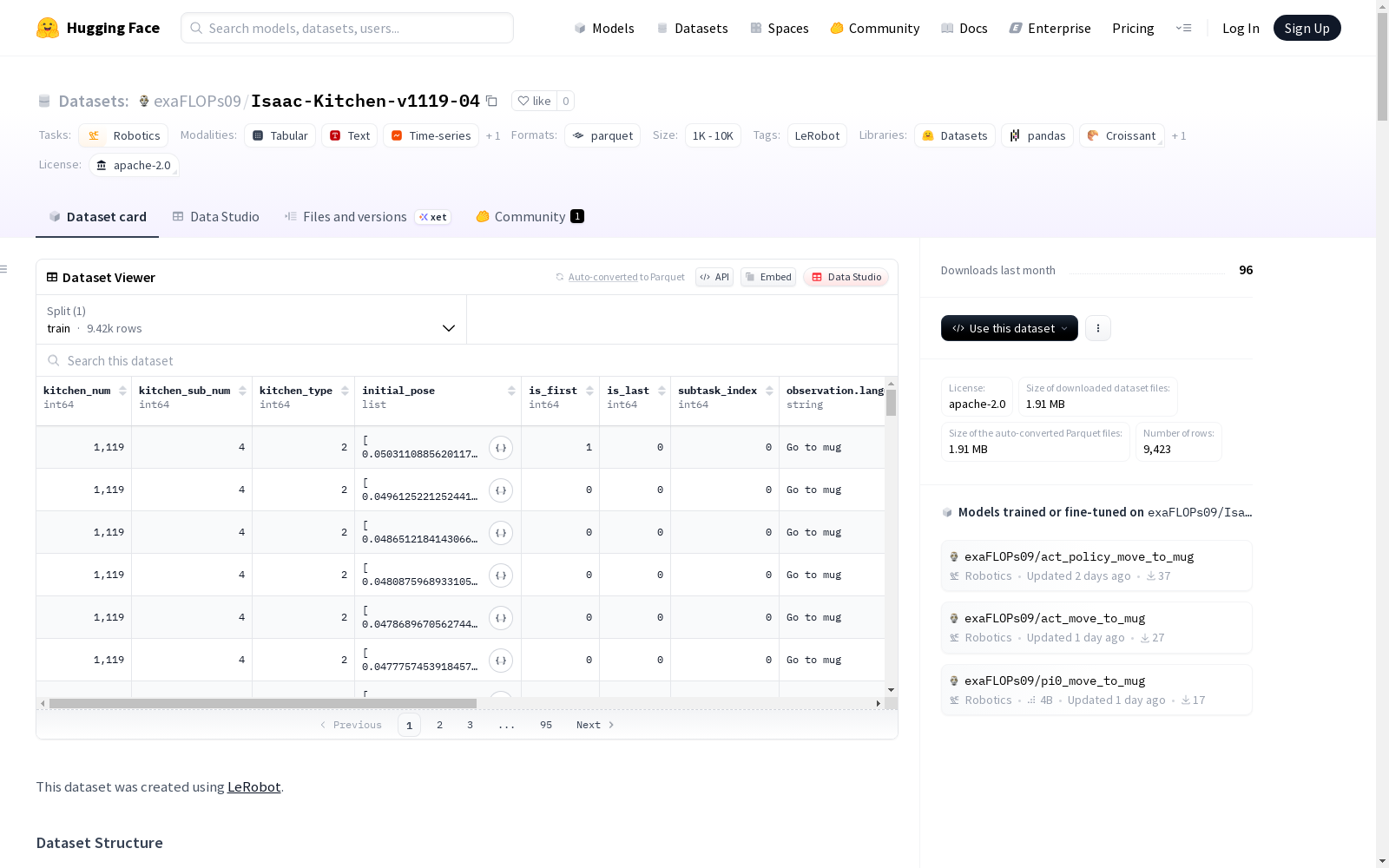Image resolution: width=1389 pixels, height=868 pixels.
Task: Sort by kitchen_sub_num column arrows
Action: click(x=242, y=391)
